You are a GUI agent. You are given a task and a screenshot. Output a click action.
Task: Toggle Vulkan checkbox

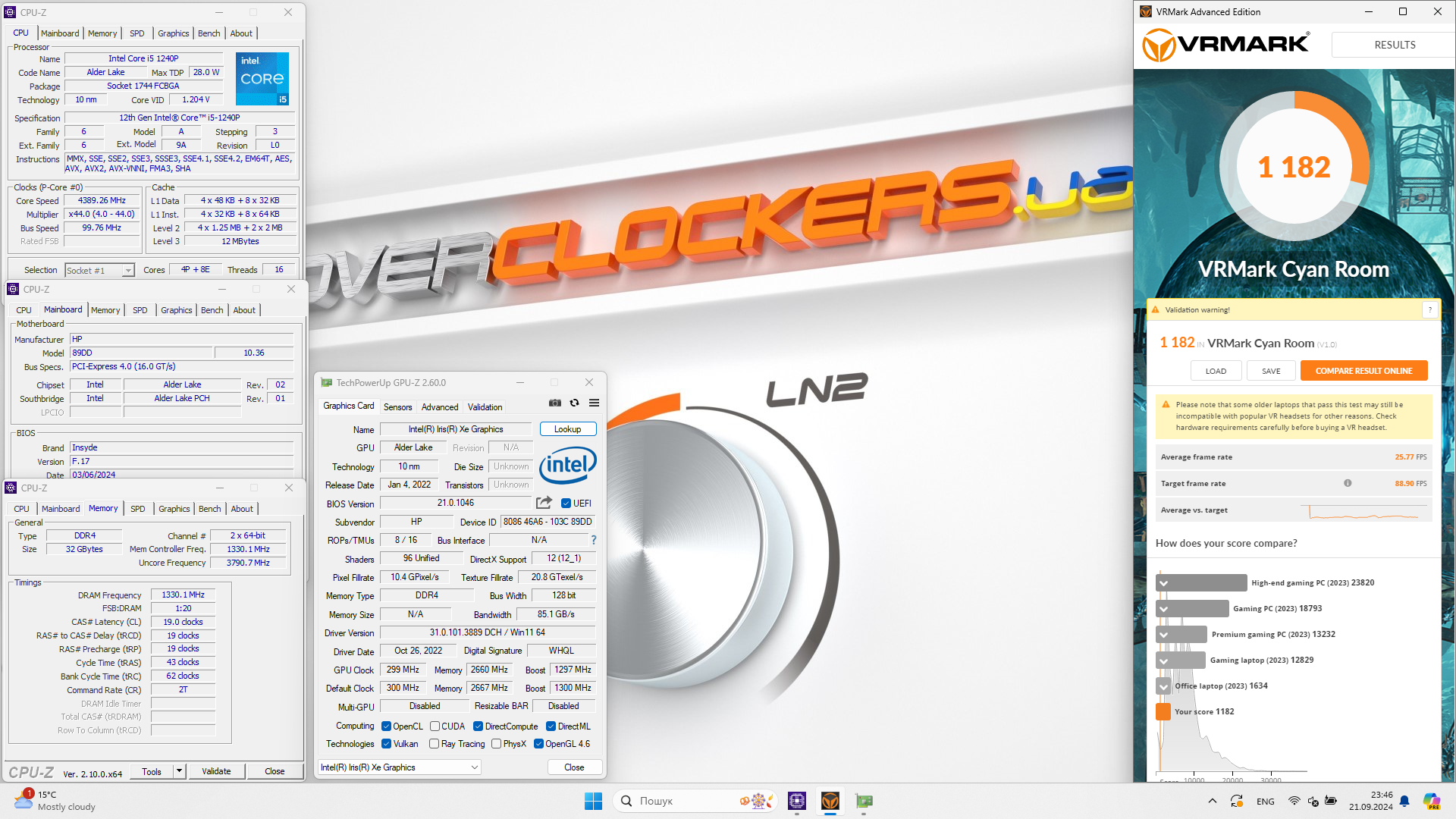[386, 744]
